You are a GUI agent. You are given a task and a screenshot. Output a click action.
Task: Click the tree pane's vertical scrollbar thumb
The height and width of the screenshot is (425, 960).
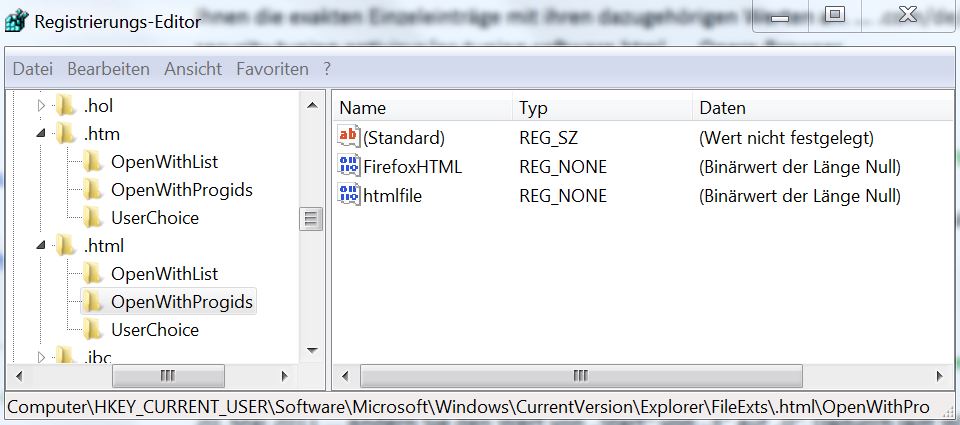click(311, 219)
